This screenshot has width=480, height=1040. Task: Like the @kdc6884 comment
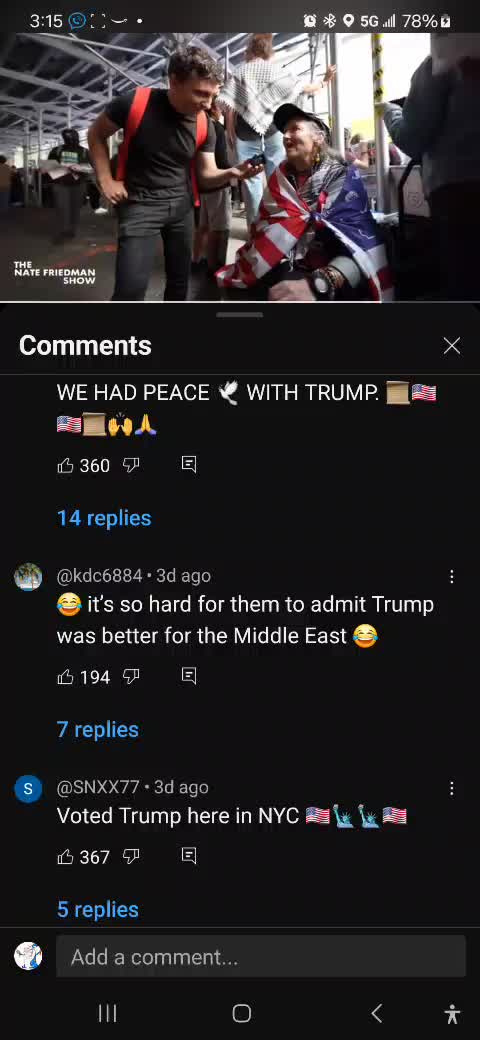tap(66, 677)
